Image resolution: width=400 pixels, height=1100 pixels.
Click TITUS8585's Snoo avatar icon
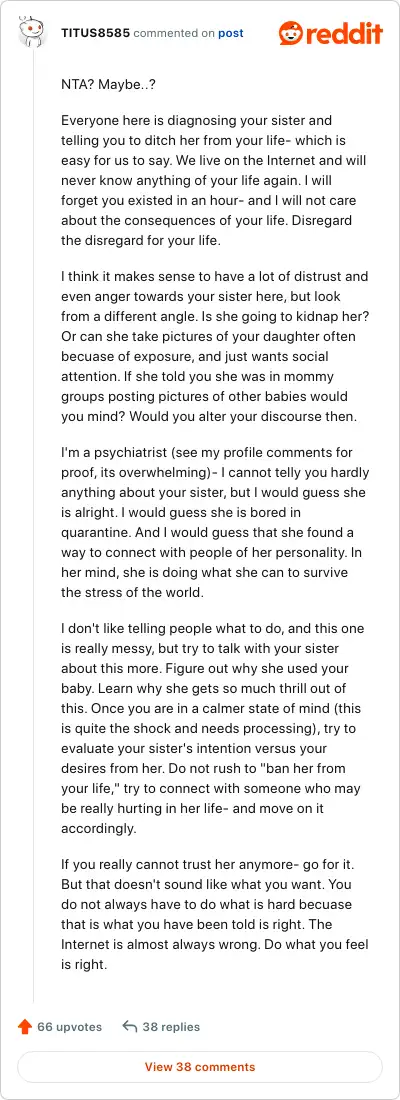point(32,33)
